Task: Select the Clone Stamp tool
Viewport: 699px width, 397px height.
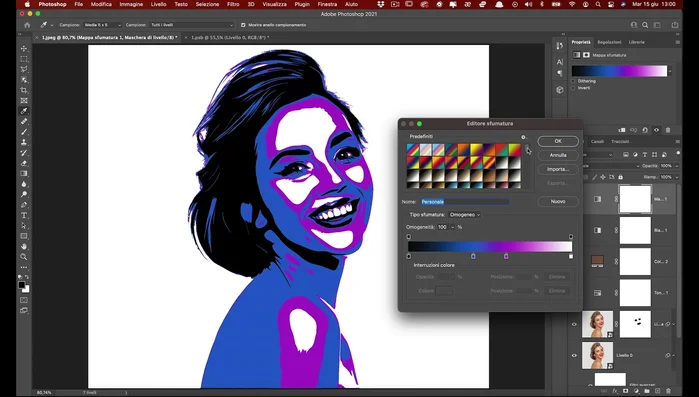Action: tap(24, 142)
